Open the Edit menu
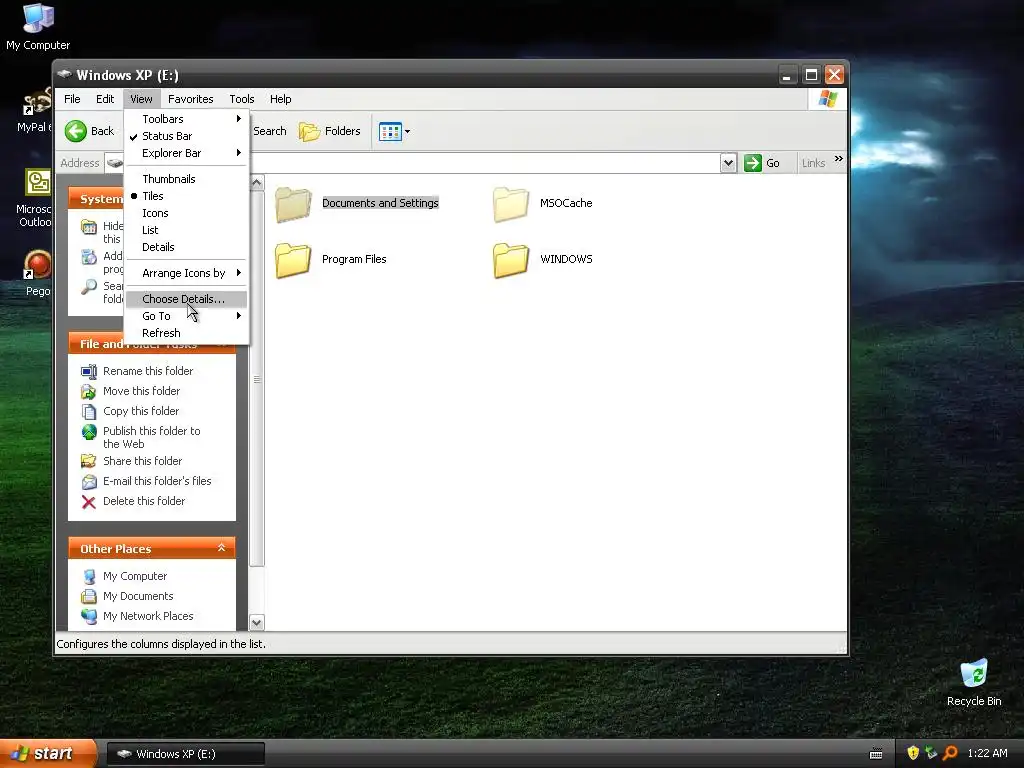The image size is (1024, 768). click(x=104, y=99)
